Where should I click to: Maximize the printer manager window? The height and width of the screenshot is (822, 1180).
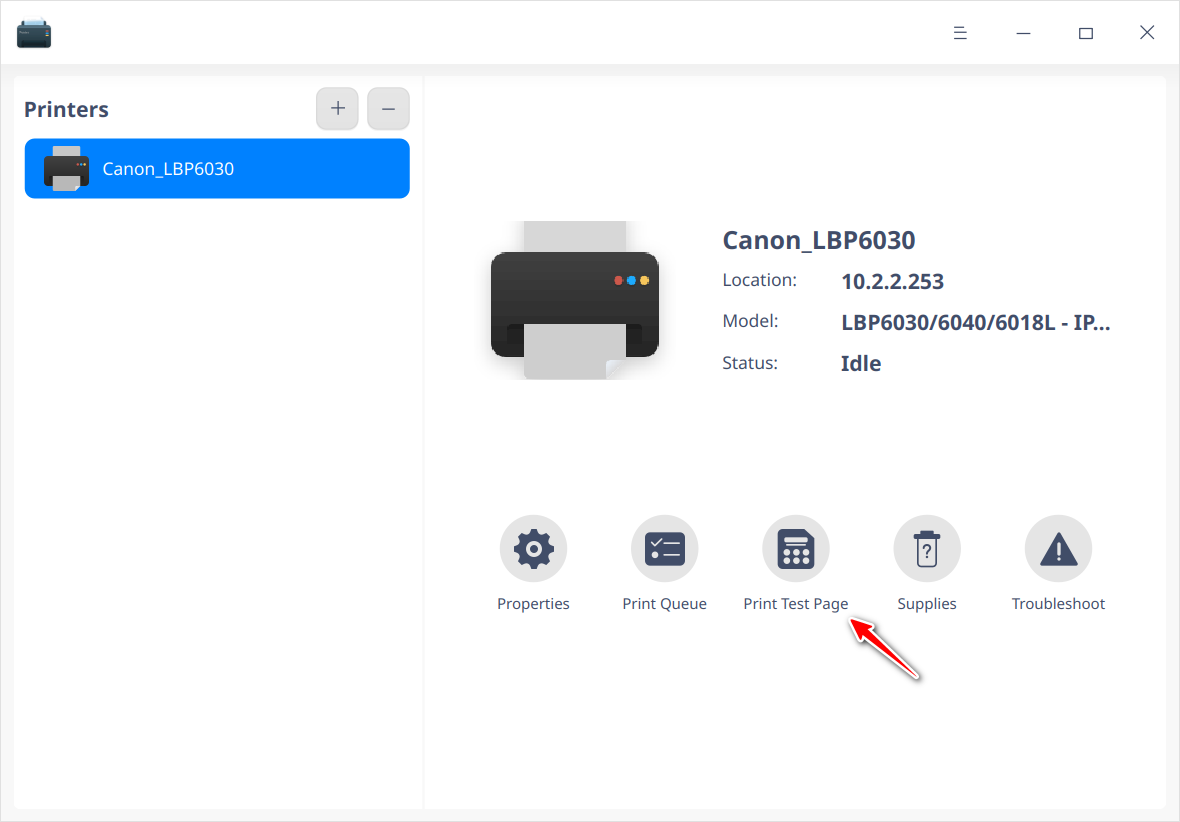point(1085,33)
